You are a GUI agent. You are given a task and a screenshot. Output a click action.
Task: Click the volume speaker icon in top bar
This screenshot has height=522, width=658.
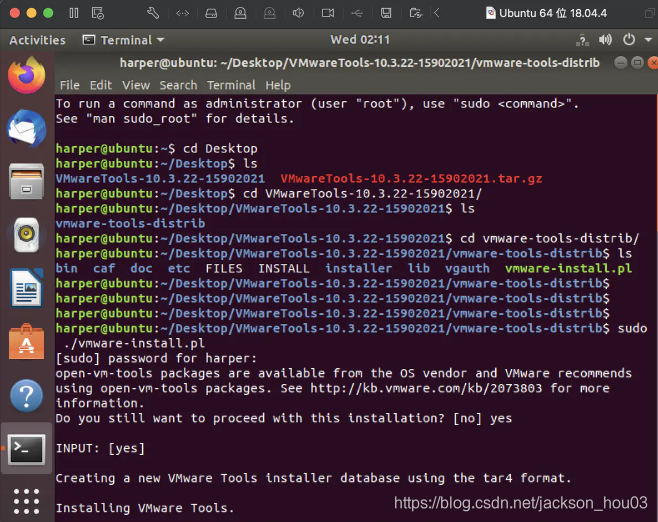(x=605, y=40)
